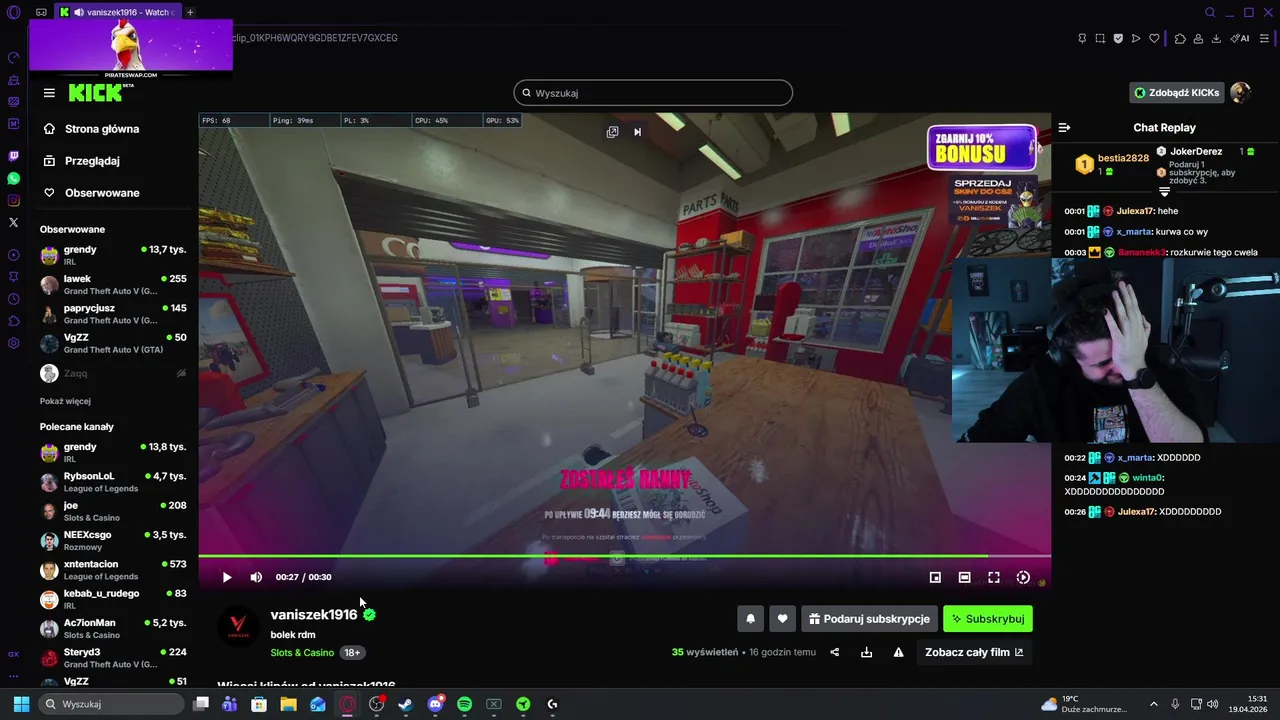The height and width of the screenshot is (720, 1280).
Task: Open Opera snapshot tool icon
Action: tap(1100, 38)
